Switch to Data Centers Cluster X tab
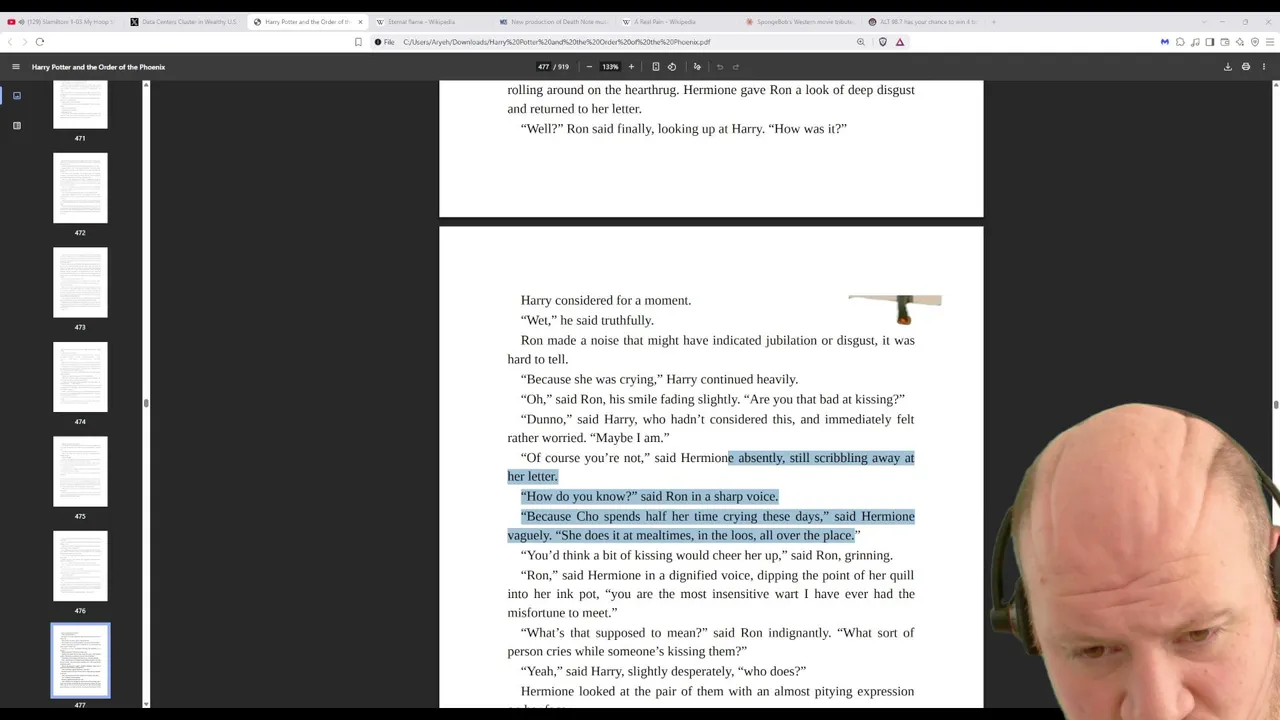Screen dimensions: 1280x720 coord(184,22)
